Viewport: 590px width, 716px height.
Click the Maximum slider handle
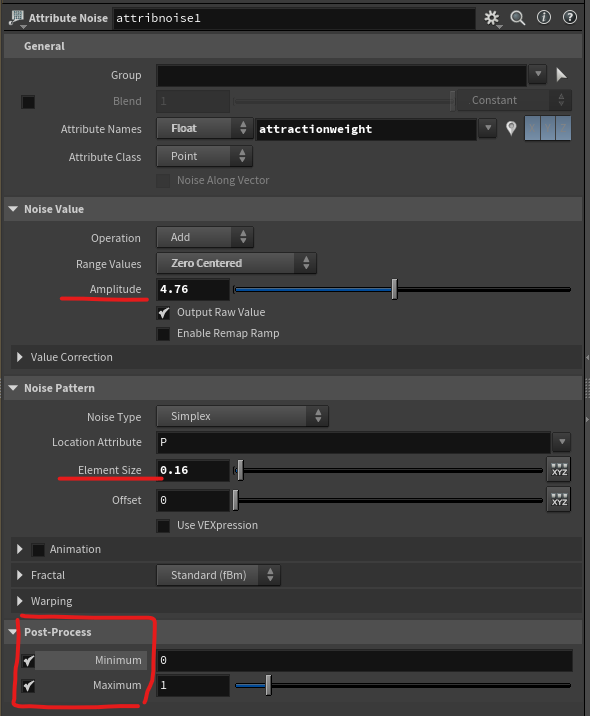click(x=269, y=685)
